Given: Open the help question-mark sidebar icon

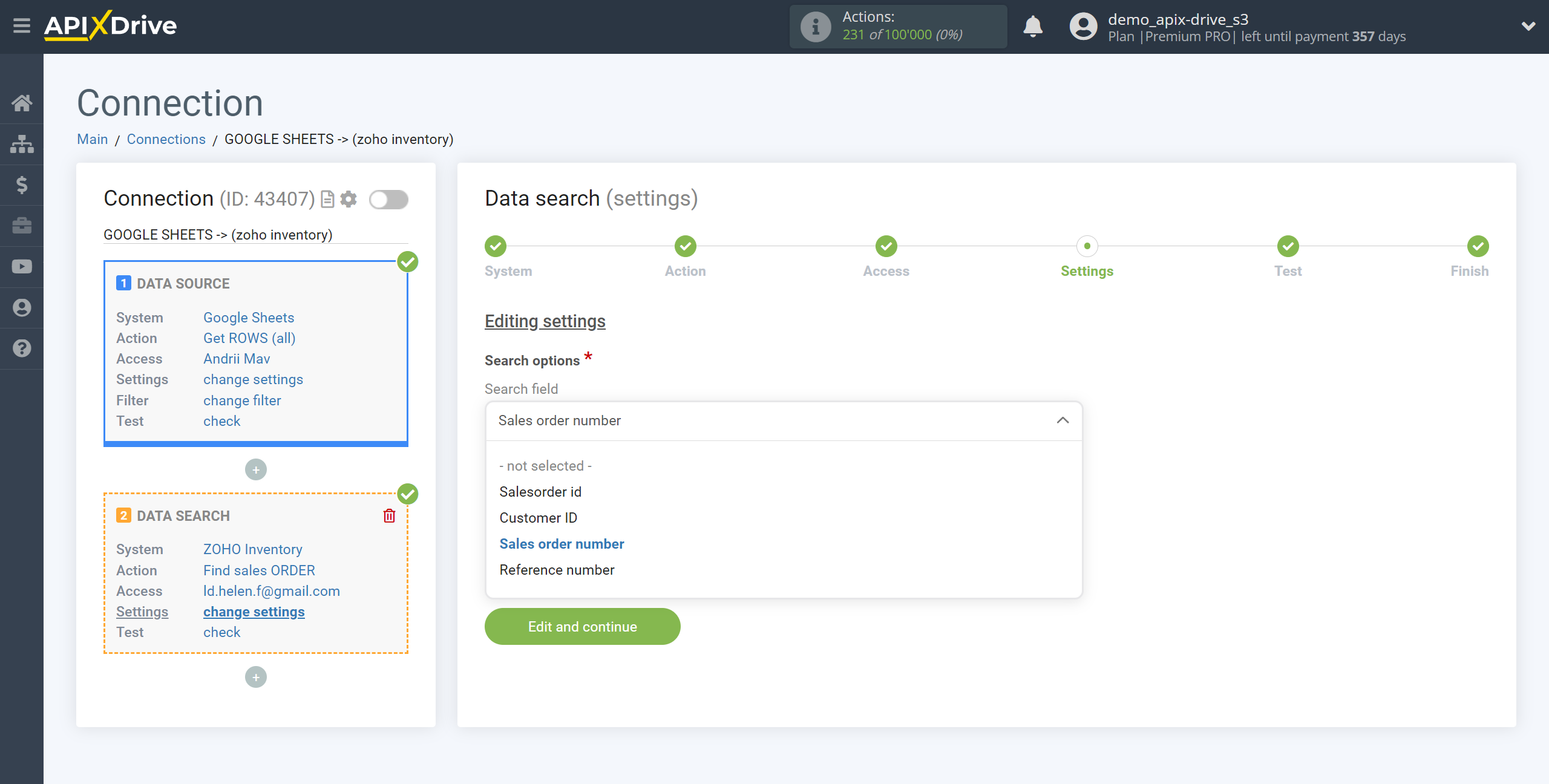Looking at the screenshot, I should [22, 348].
